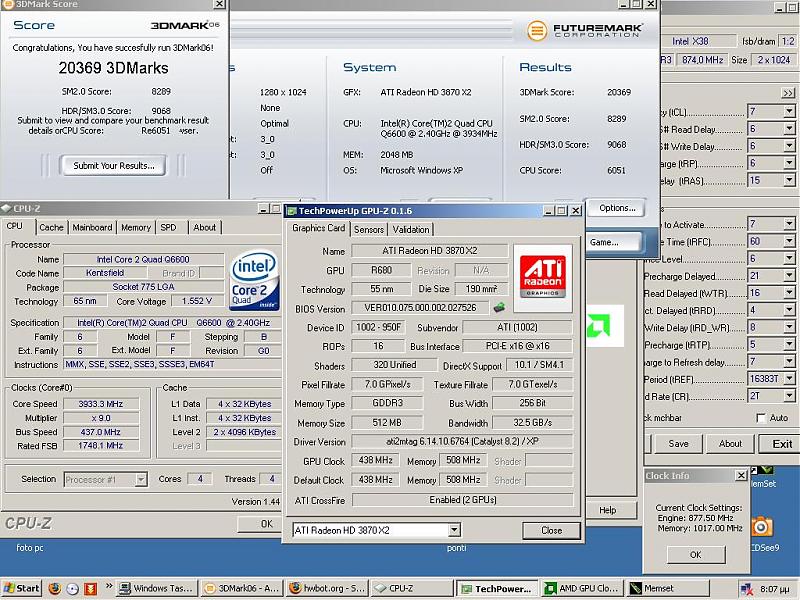Switch to the Cache tab in CPU-Z

coord(51,228)
